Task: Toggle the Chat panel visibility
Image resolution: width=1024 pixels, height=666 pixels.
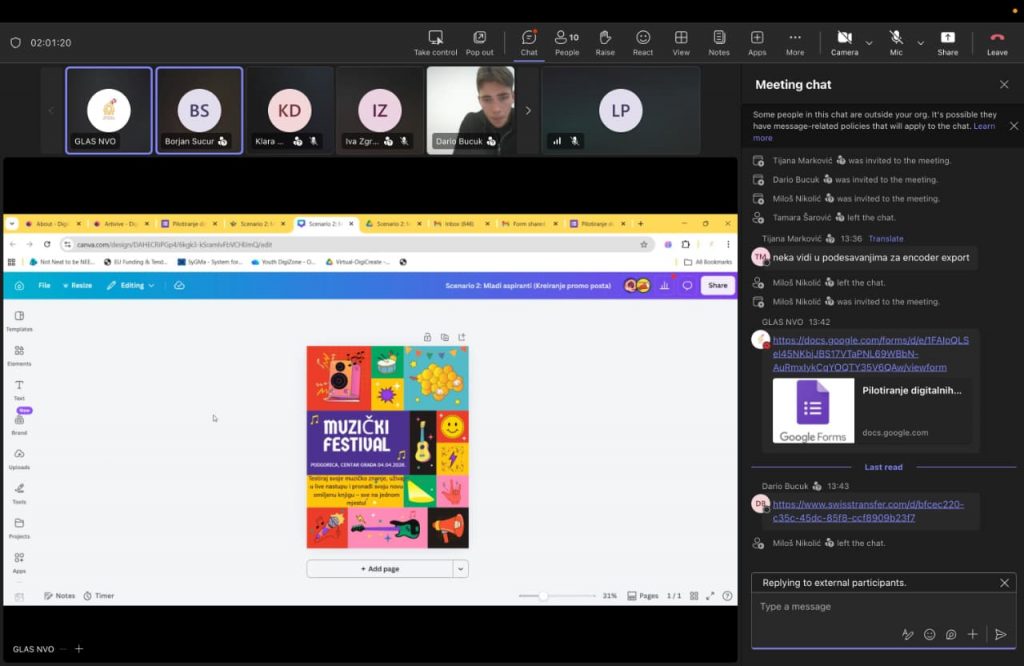Action: [x=529, y=42]
